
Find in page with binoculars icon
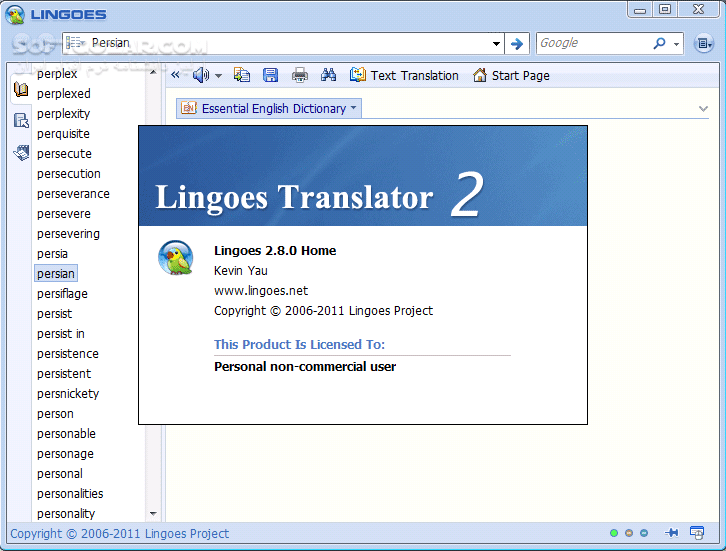328,75
